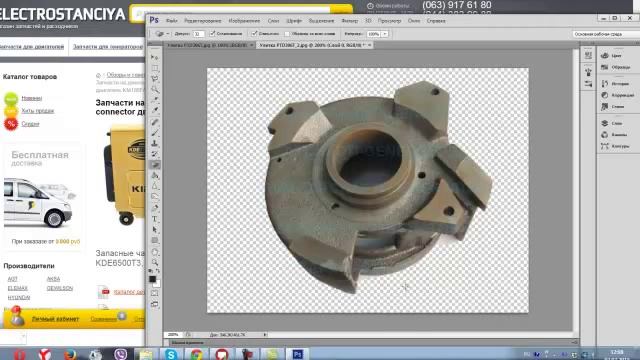Screen dimensions: 640x360
Task: Open the Фильтр menu
Action: click(349, 20)
